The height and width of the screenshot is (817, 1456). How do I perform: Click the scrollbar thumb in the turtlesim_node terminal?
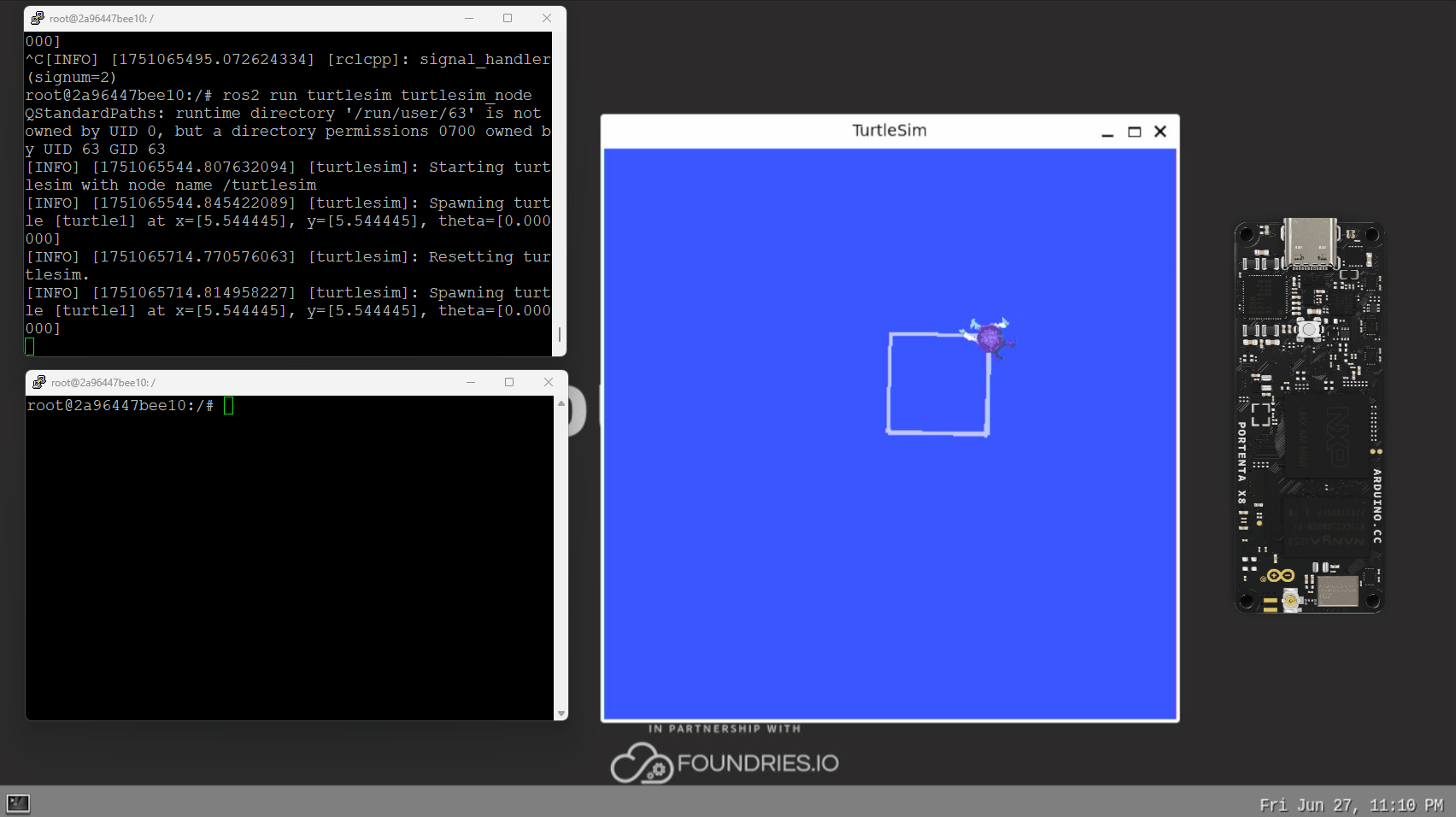[560, 334]
